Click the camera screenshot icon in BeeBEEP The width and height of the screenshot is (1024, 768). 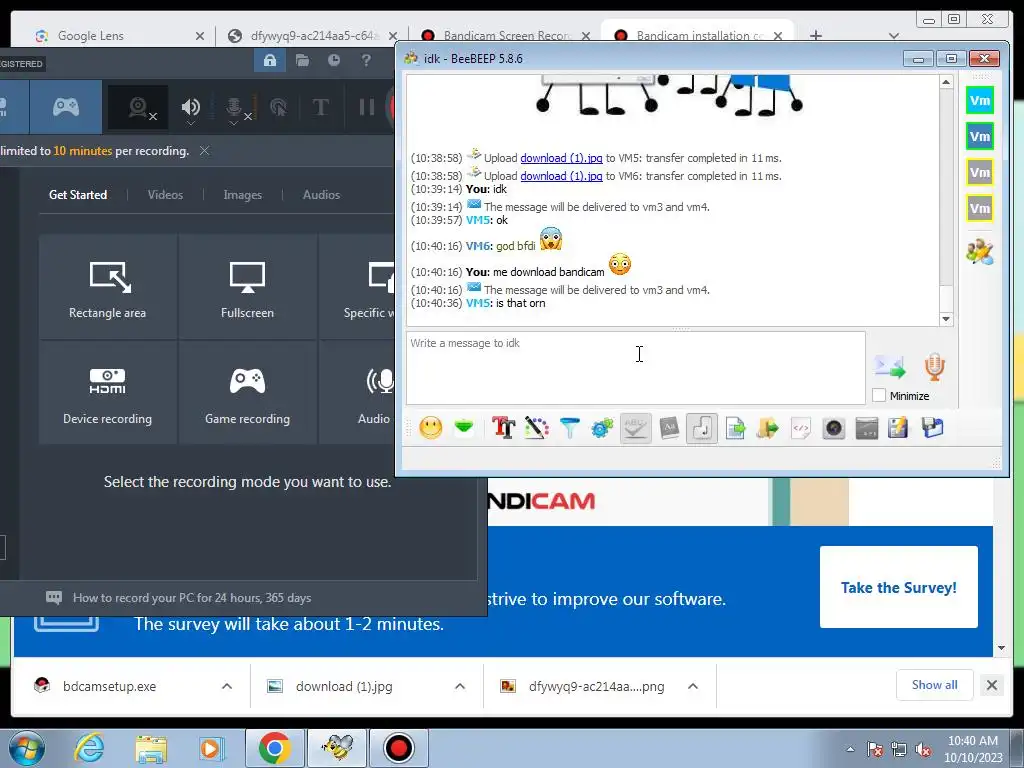click(x=834, y=428)
